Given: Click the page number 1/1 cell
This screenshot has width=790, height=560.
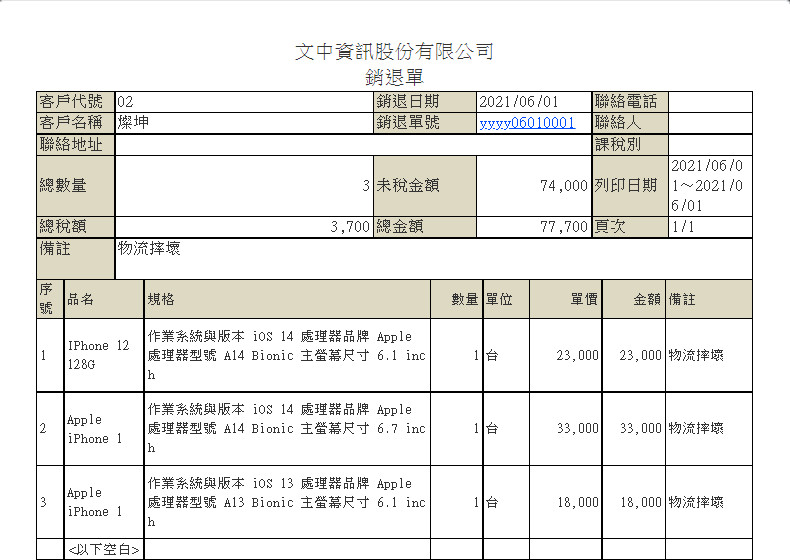Looking at the screenshot, I should click(684, 227).
